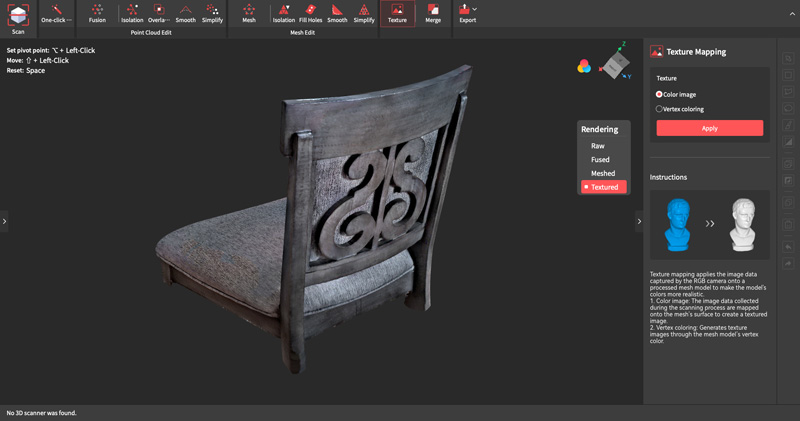Collapse the Texture Mapping panel
Viewport: 800px width, 421px height.
click(639, 221)
